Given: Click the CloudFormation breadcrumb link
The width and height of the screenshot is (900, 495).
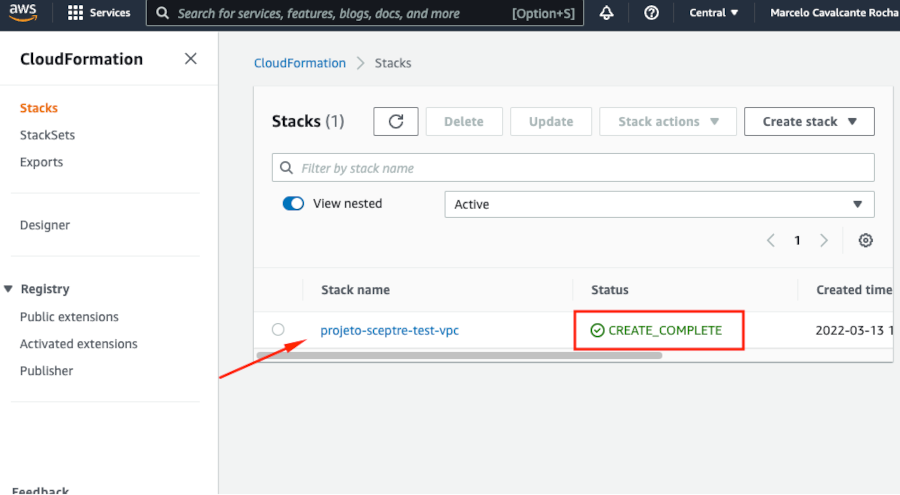Looking at the screenshot, I should 300,63.
